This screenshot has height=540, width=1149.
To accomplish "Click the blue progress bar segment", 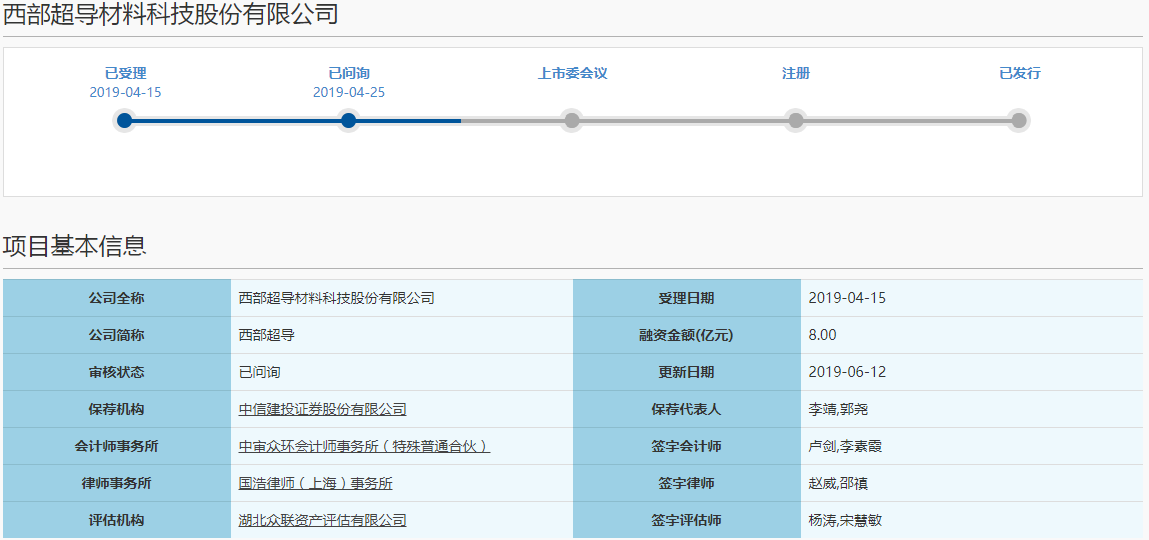I will 293,120.
